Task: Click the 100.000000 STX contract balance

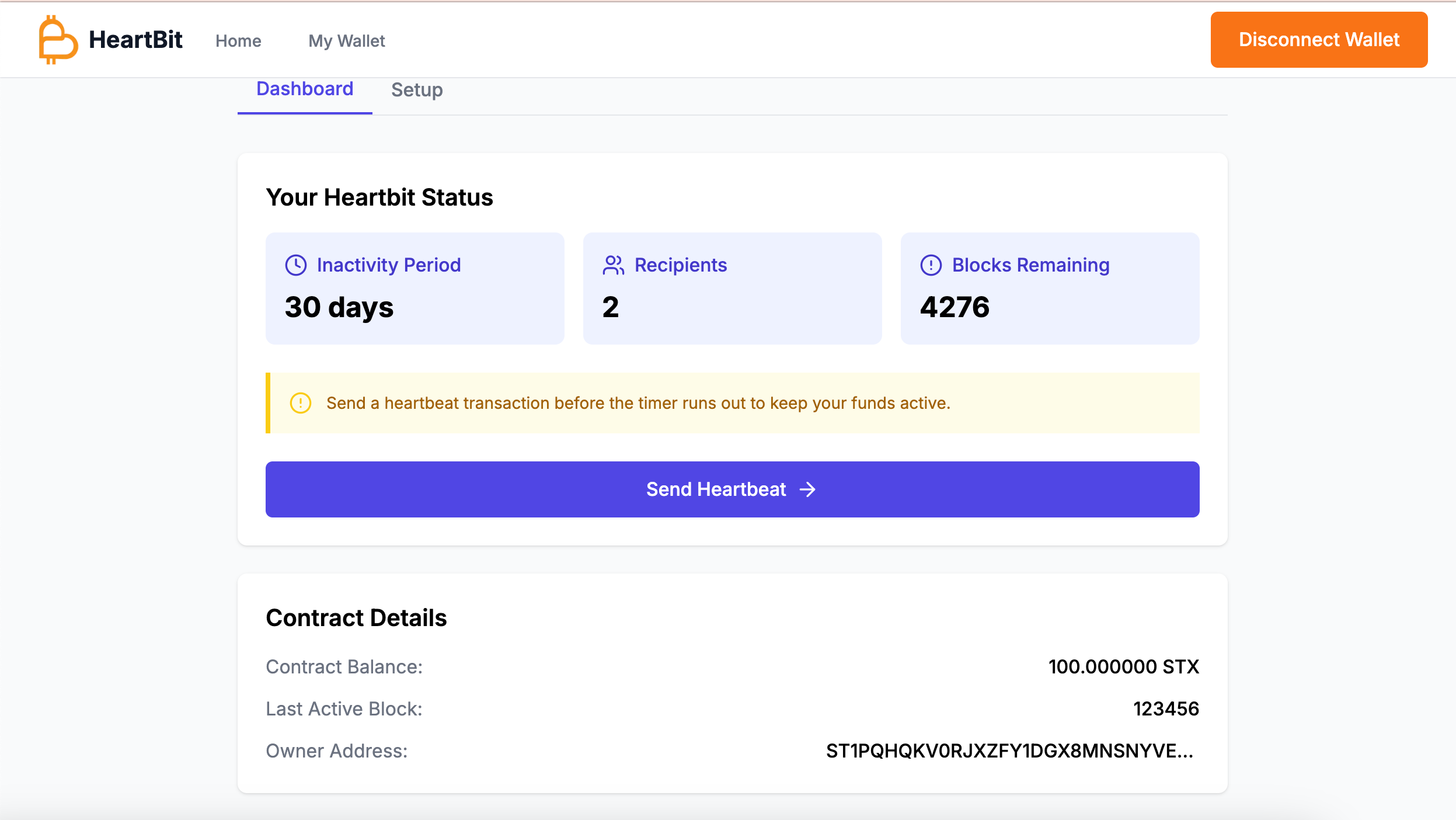Action: tap(1123, 667)
